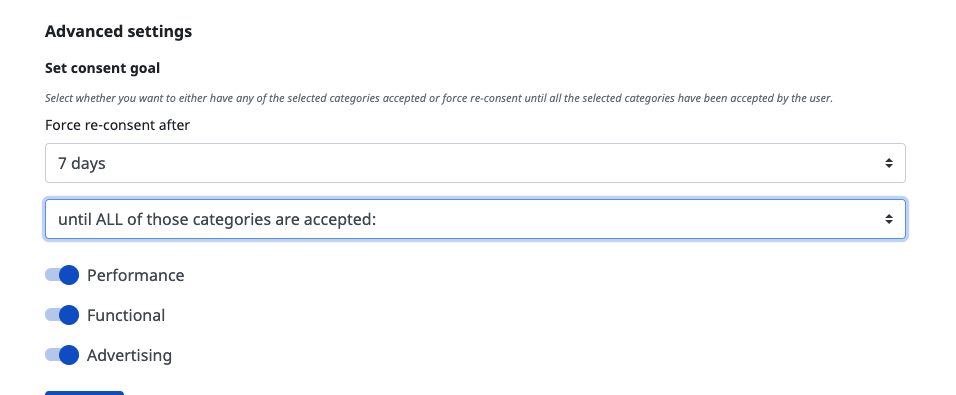Image resolution: width=956 pixels, height=395 pixels.
Task: Click the 'until ALL of those categories' text
Action: [217, 219]
